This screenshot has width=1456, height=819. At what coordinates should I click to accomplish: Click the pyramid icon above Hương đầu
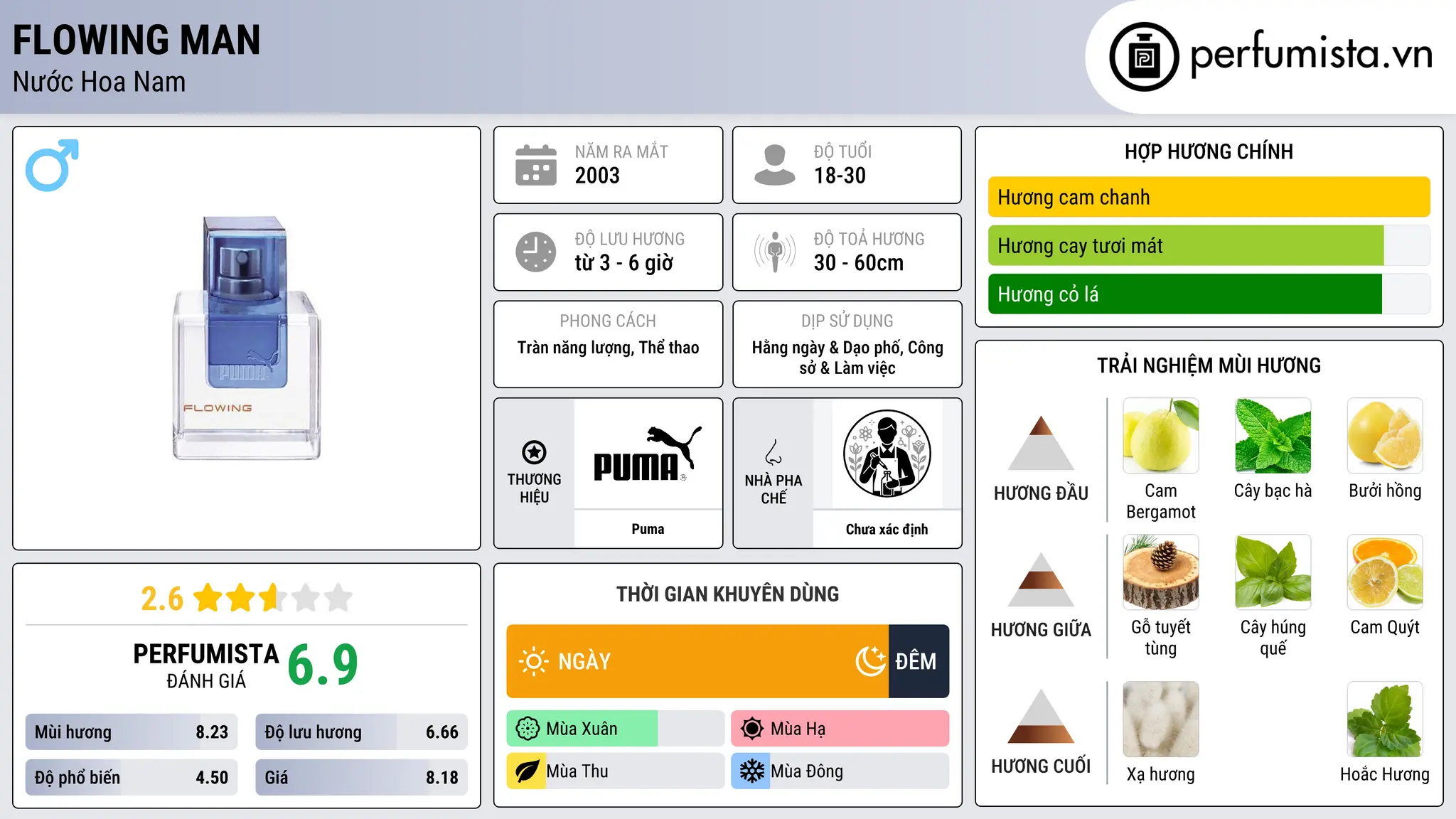1041,443
